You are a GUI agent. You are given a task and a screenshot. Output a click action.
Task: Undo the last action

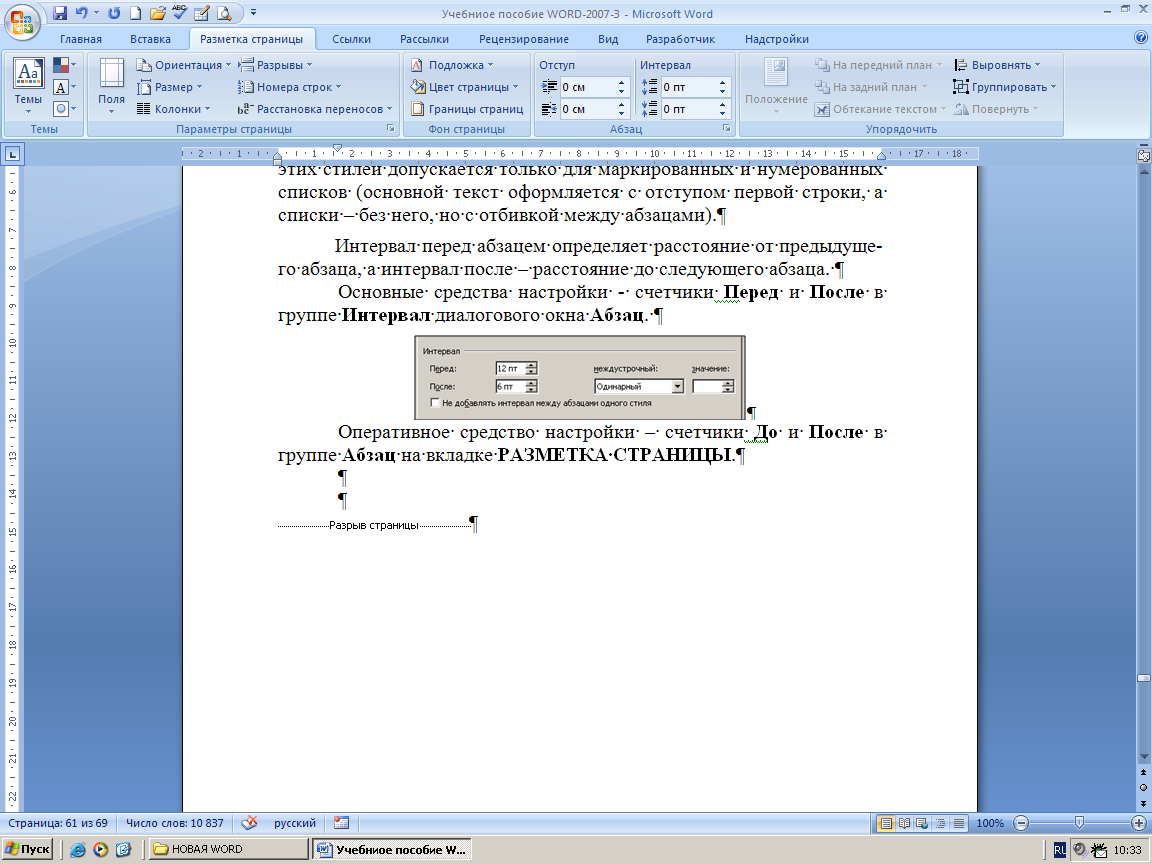coord(81,12)
